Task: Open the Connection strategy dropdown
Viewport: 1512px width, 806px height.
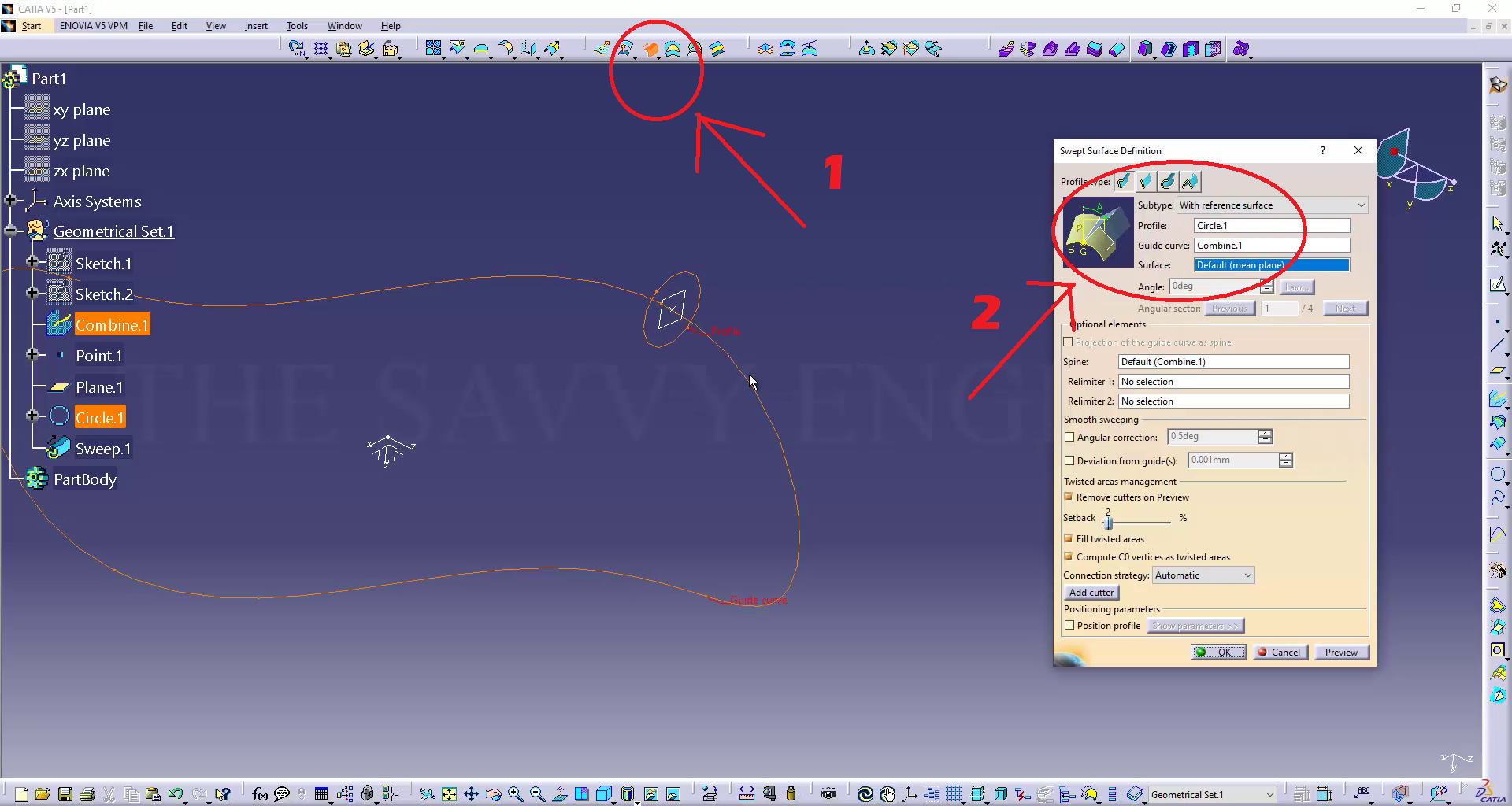Action: (1247, 575)
